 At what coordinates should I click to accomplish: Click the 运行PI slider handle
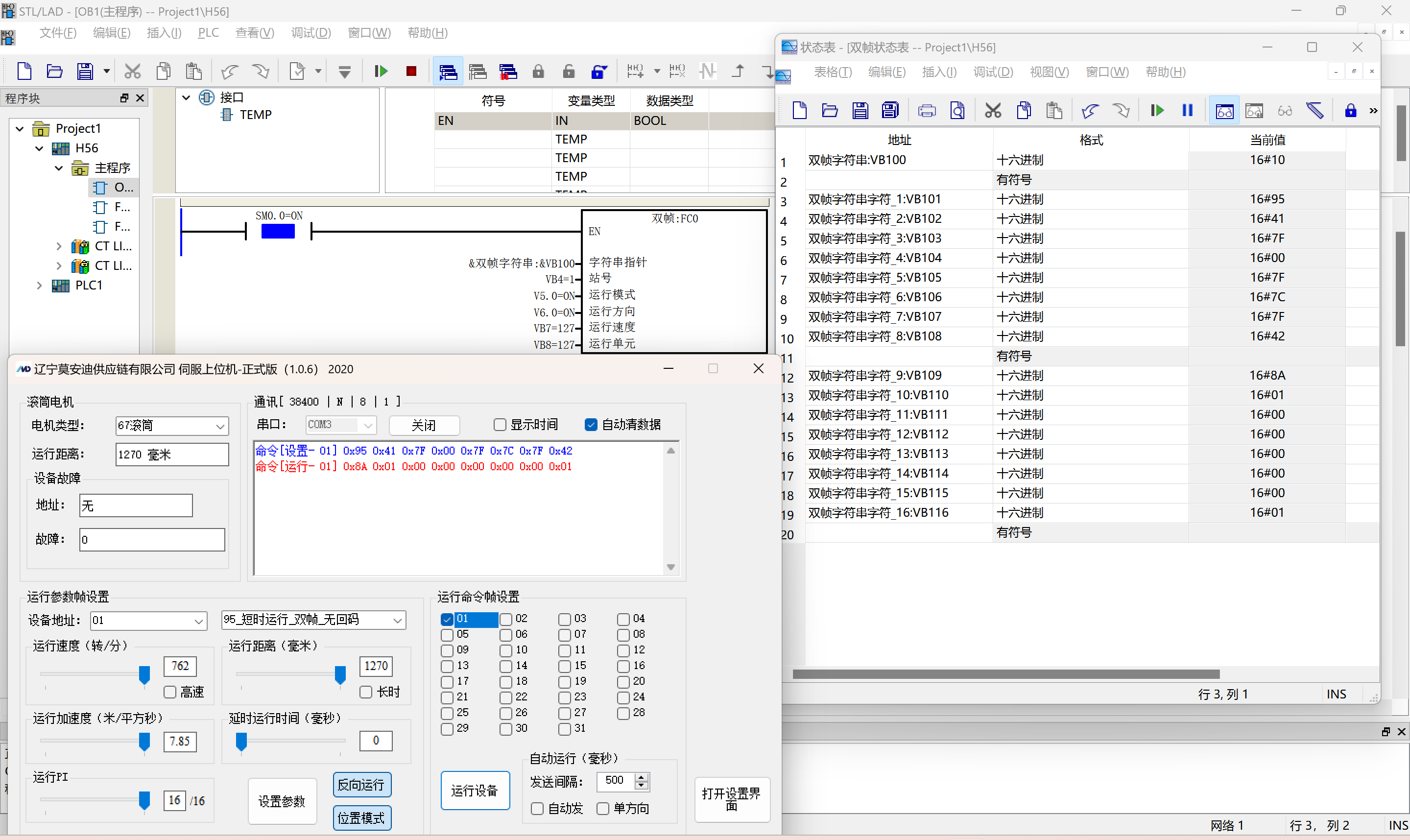tap(145, 800)
